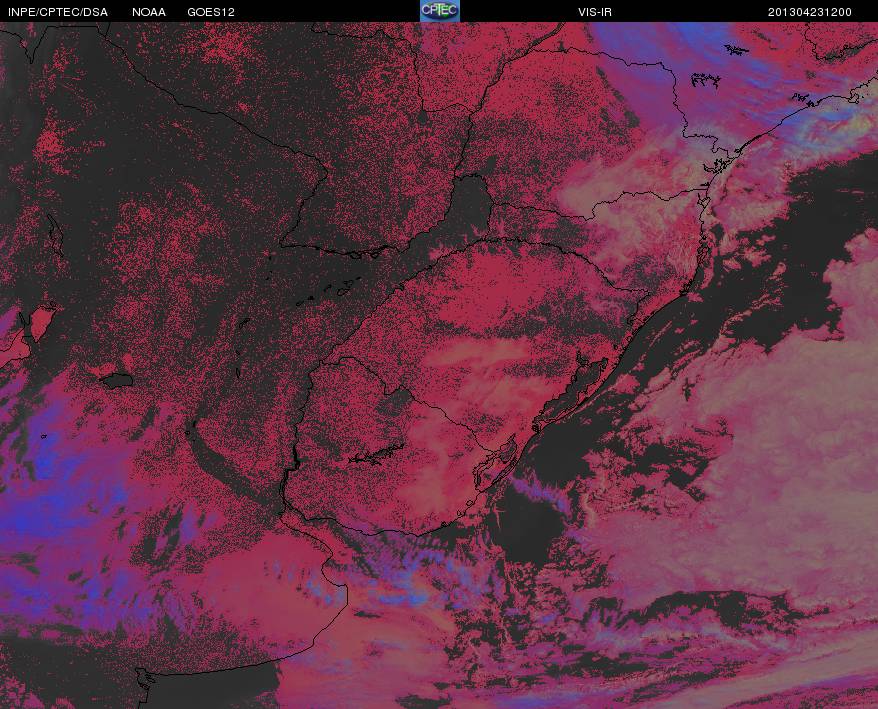Select the GOES12 satellite label
Viewport: 878px width, 709px height.
point(211,12)
